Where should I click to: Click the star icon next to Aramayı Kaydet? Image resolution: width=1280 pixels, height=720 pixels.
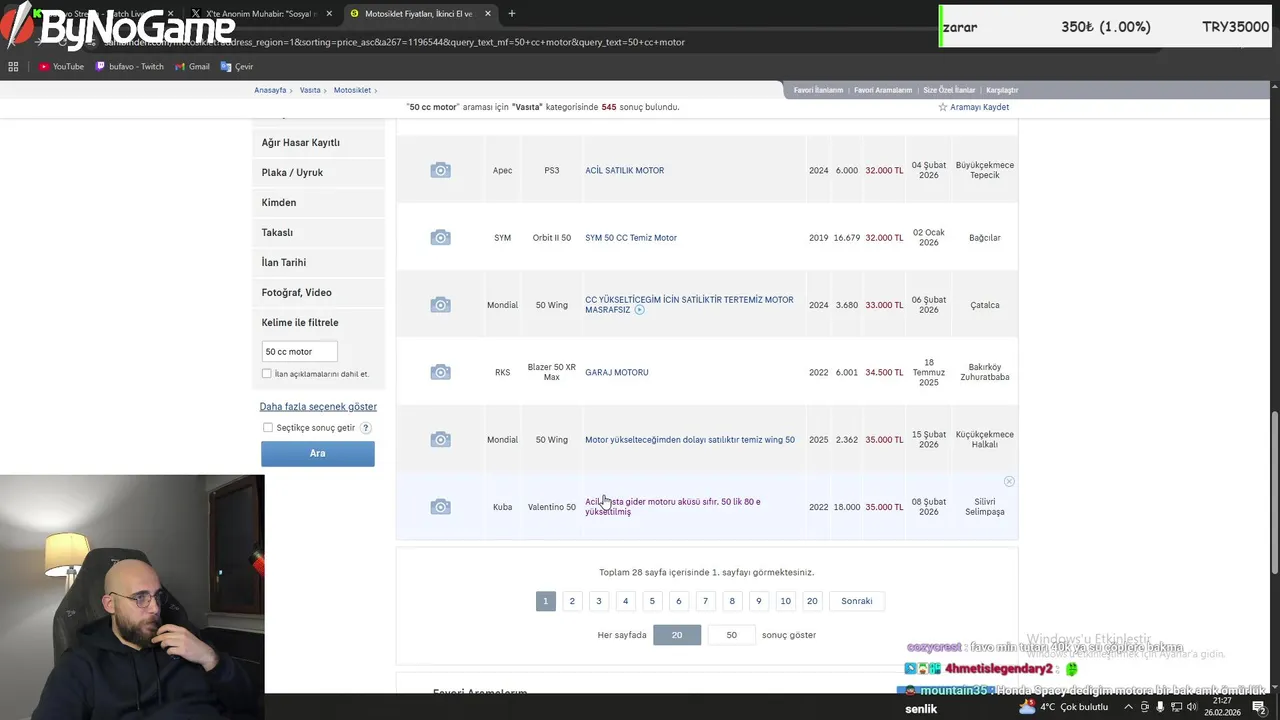pos(942,107)
